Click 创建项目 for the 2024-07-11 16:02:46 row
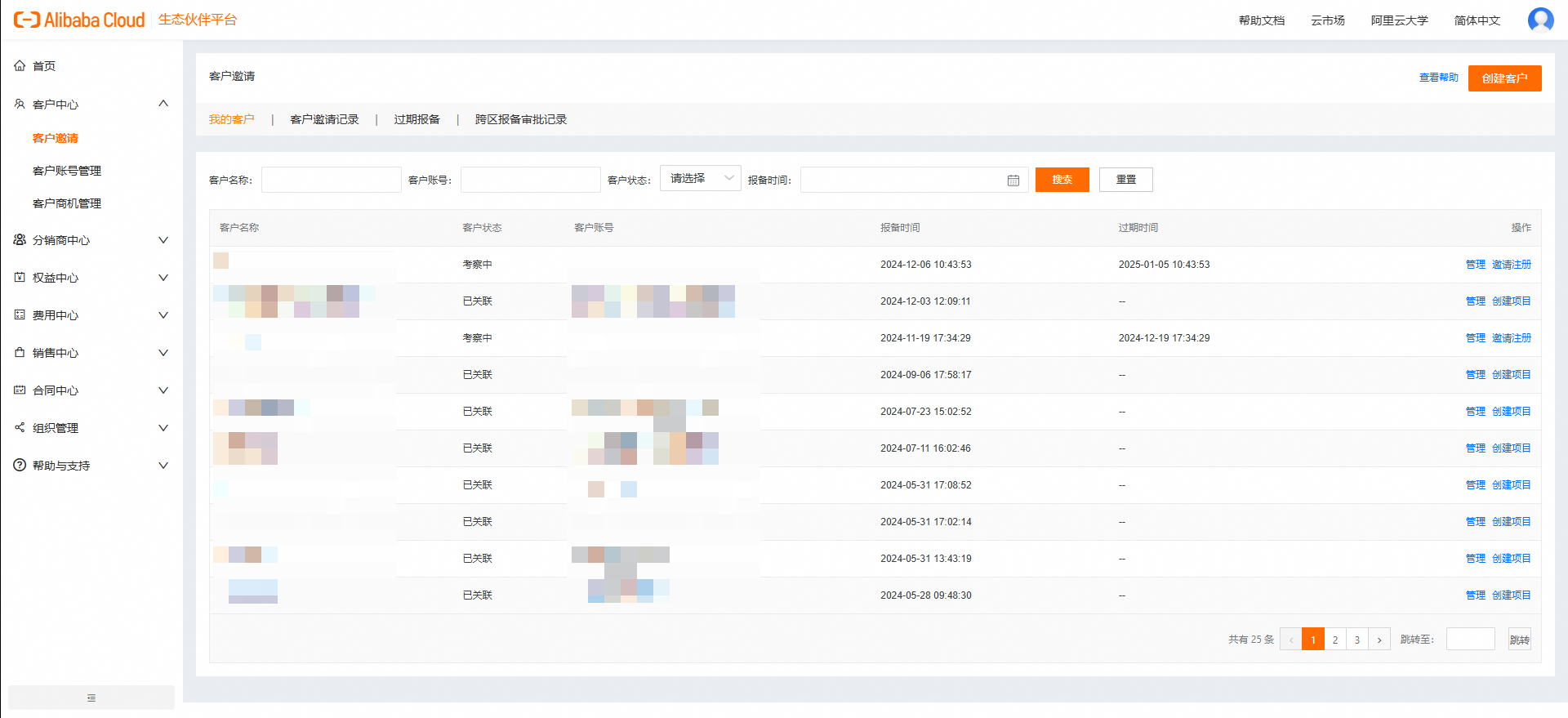1568x718 pixels. 1512,448
